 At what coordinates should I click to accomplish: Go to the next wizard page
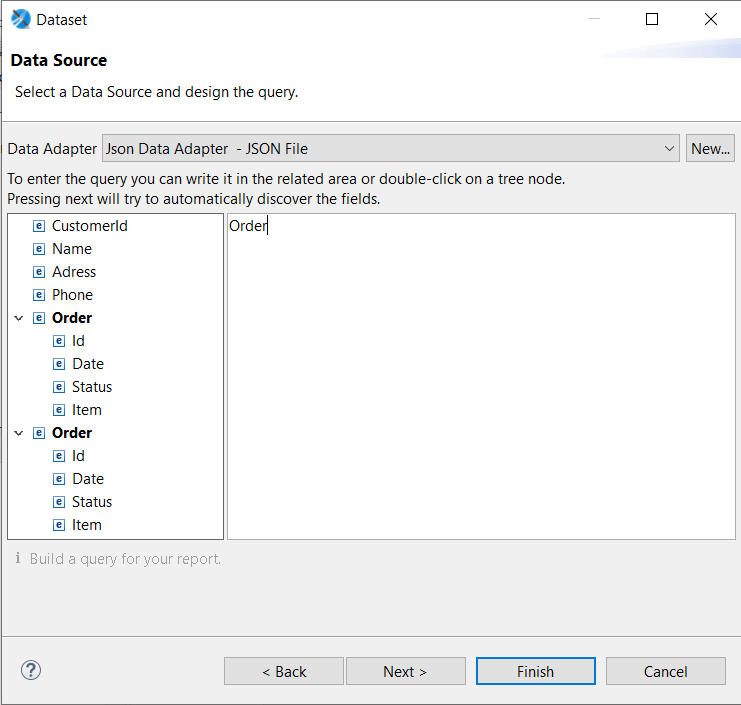405,671
